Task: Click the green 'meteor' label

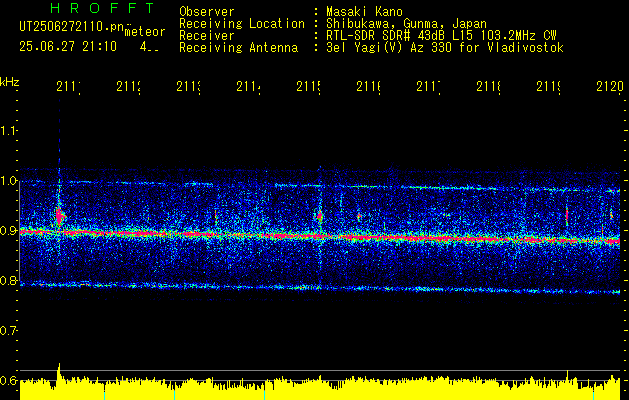Action: click(145, 32)
